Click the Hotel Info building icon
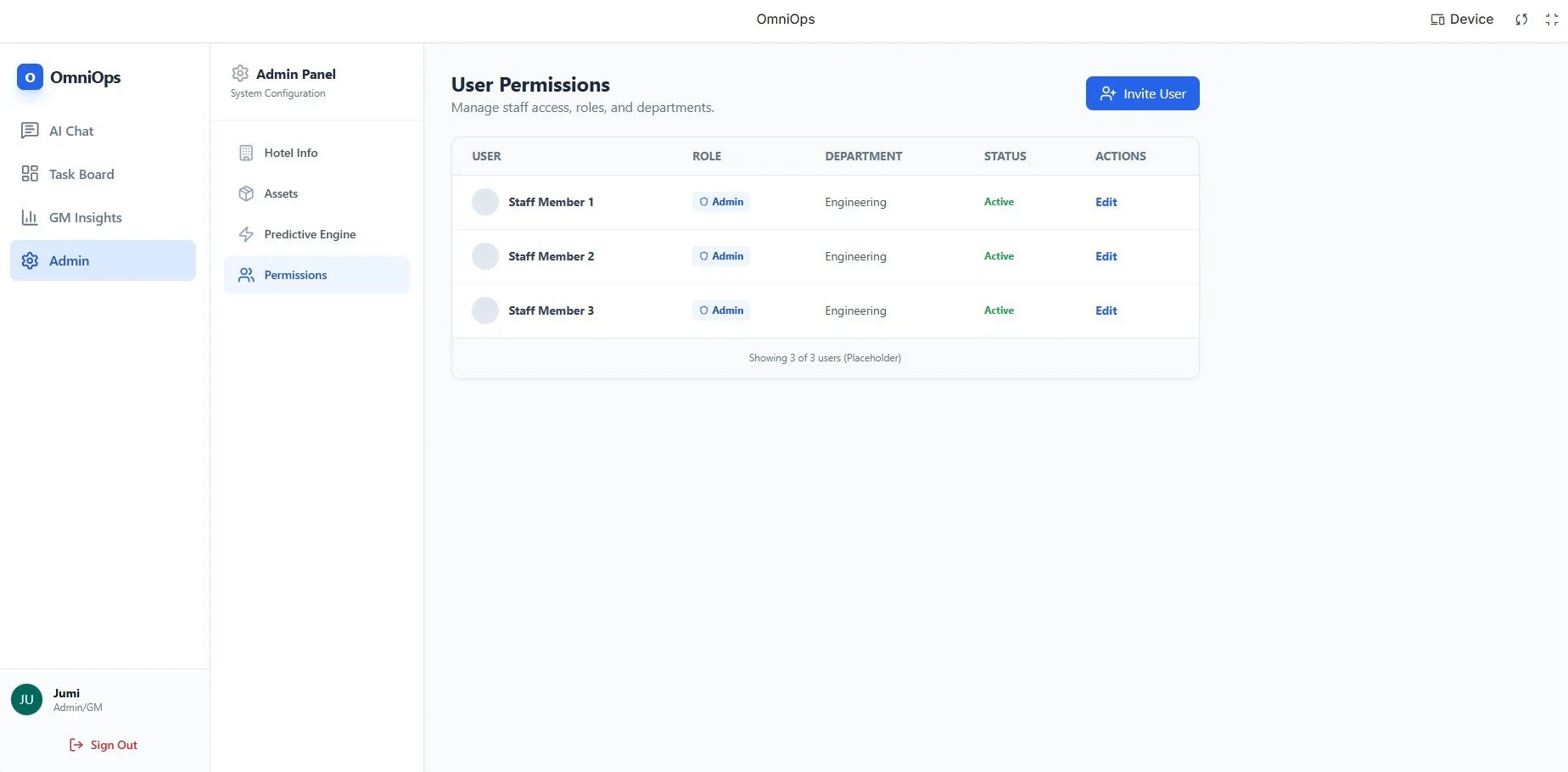The width and height of the screenshot is (1568, 772). tap(246, 153)
